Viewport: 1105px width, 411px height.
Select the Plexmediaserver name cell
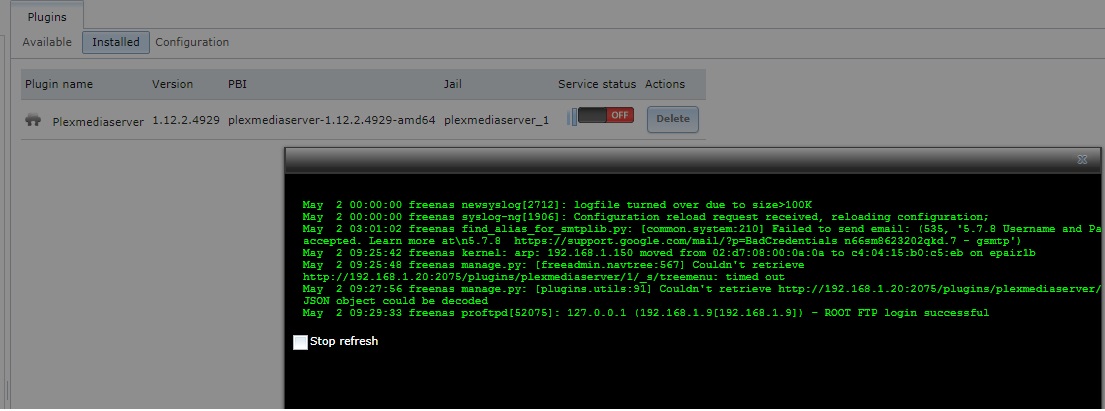click(x=98, y=121)
